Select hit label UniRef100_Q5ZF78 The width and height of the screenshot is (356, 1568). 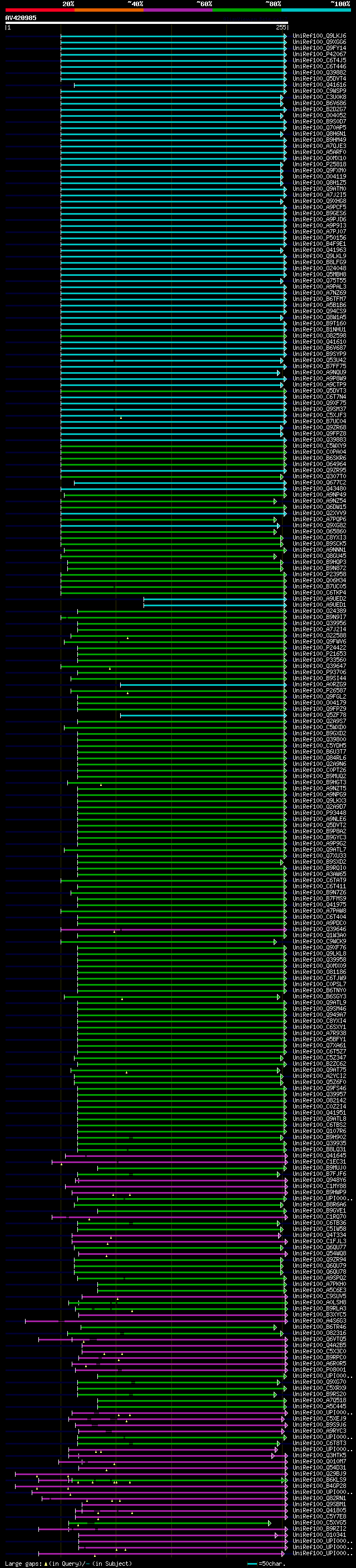(x=319, y=715)
